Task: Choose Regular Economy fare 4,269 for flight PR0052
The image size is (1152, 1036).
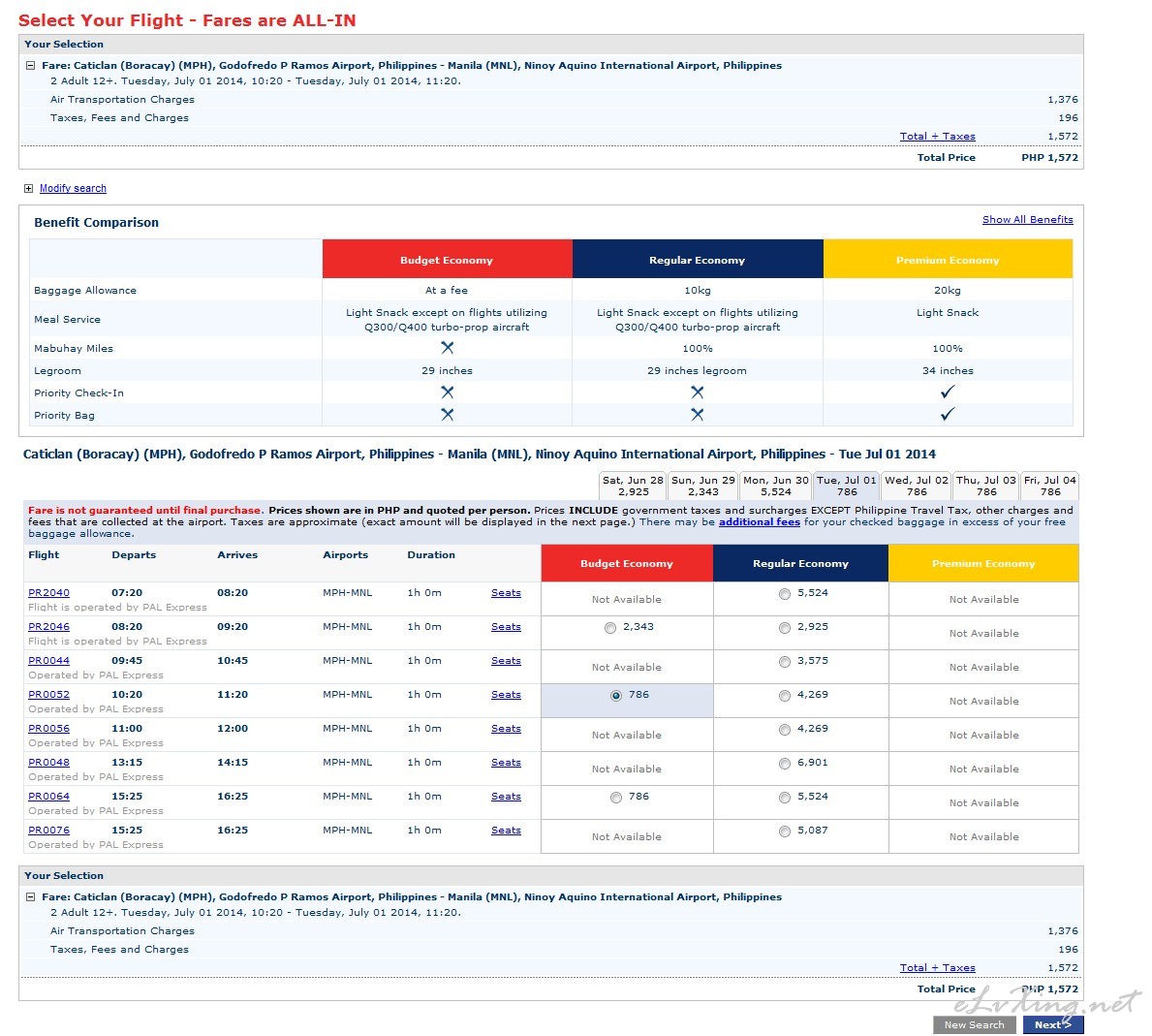Action: [x=785, y=695]
